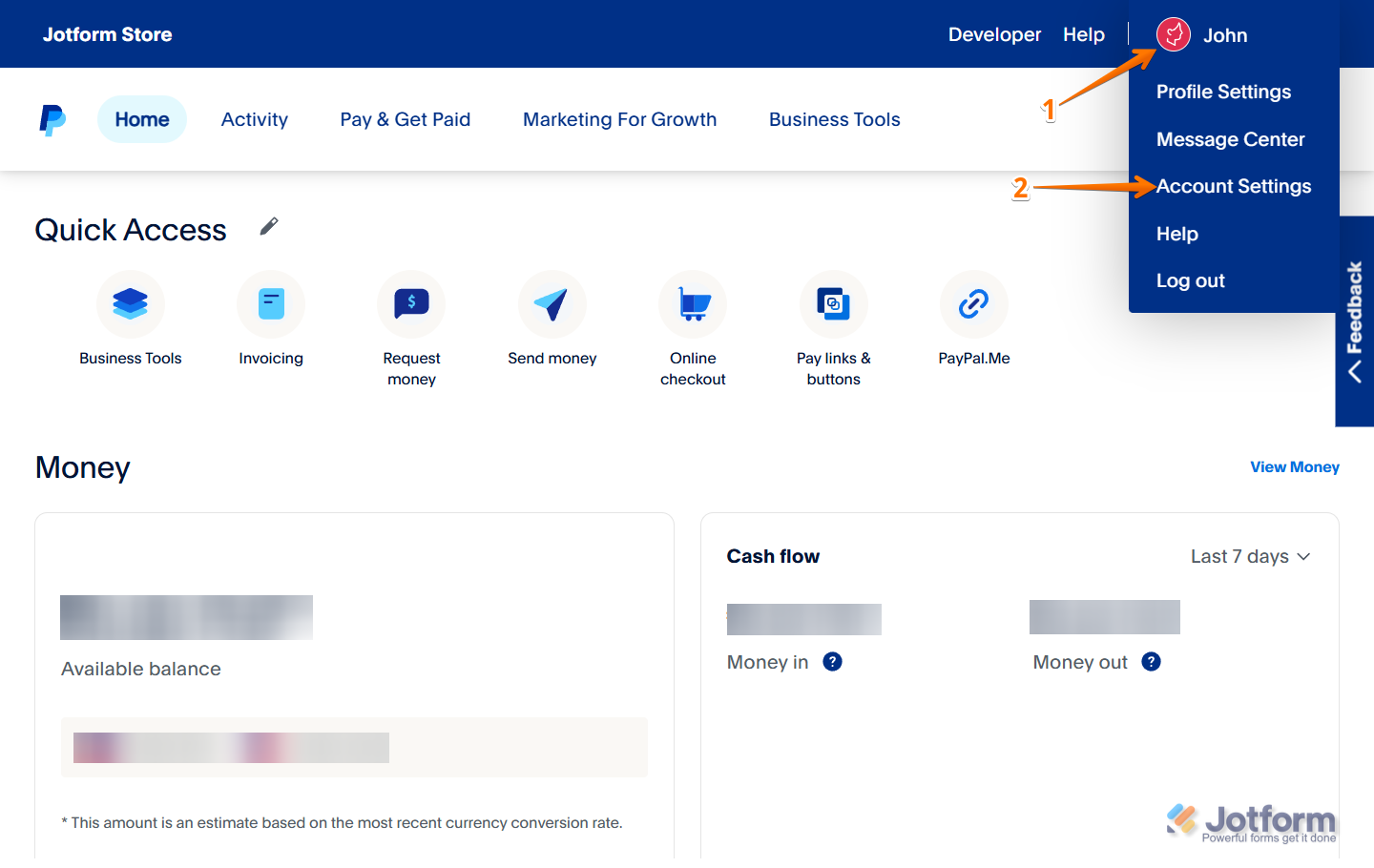Click the PayPal logo
Viewport: 1374px width, 868px height.
(52, 118)
